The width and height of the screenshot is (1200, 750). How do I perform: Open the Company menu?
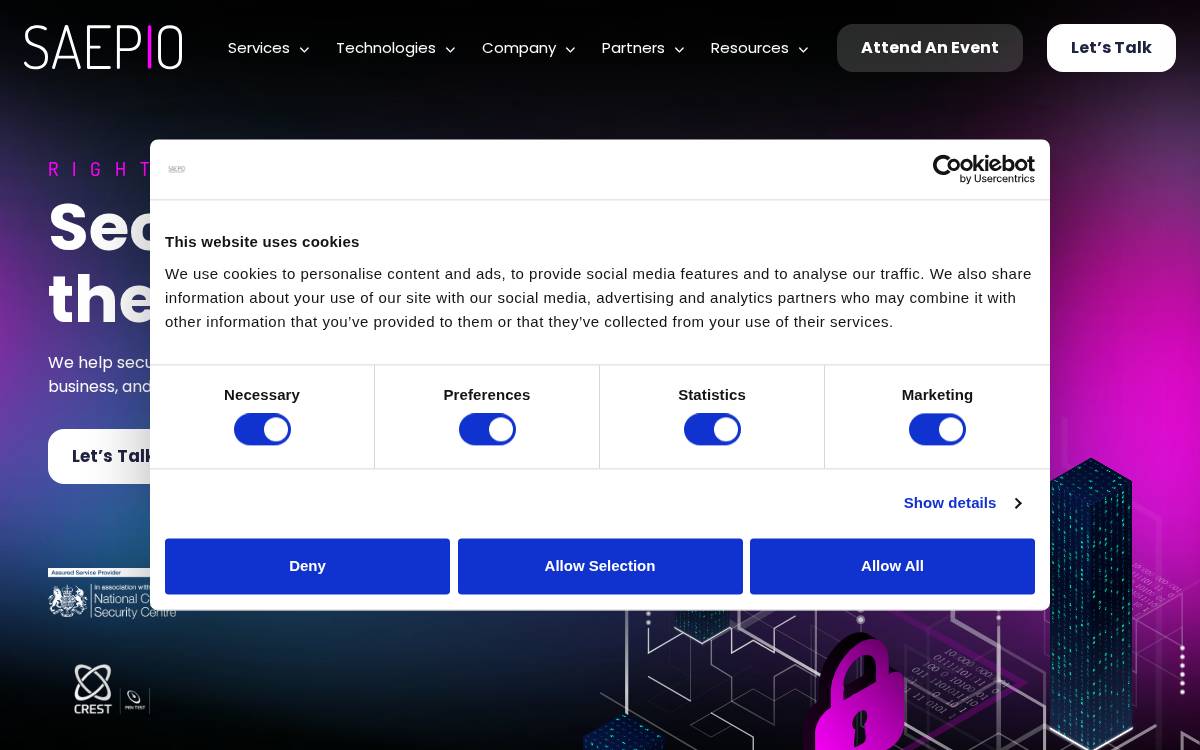point(519,48)
